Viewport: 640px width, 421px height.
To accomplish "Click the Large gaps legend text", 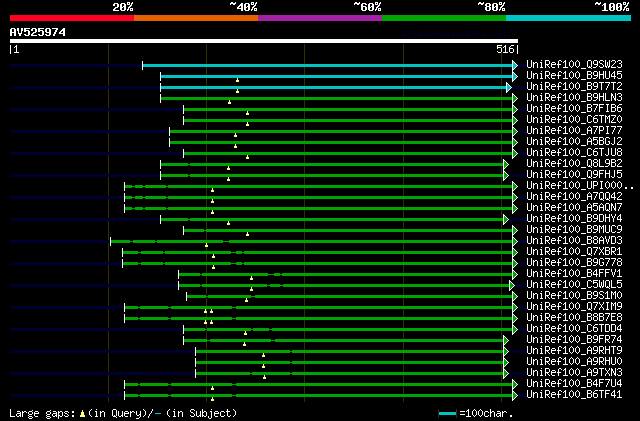I will [x=123, y=413].
